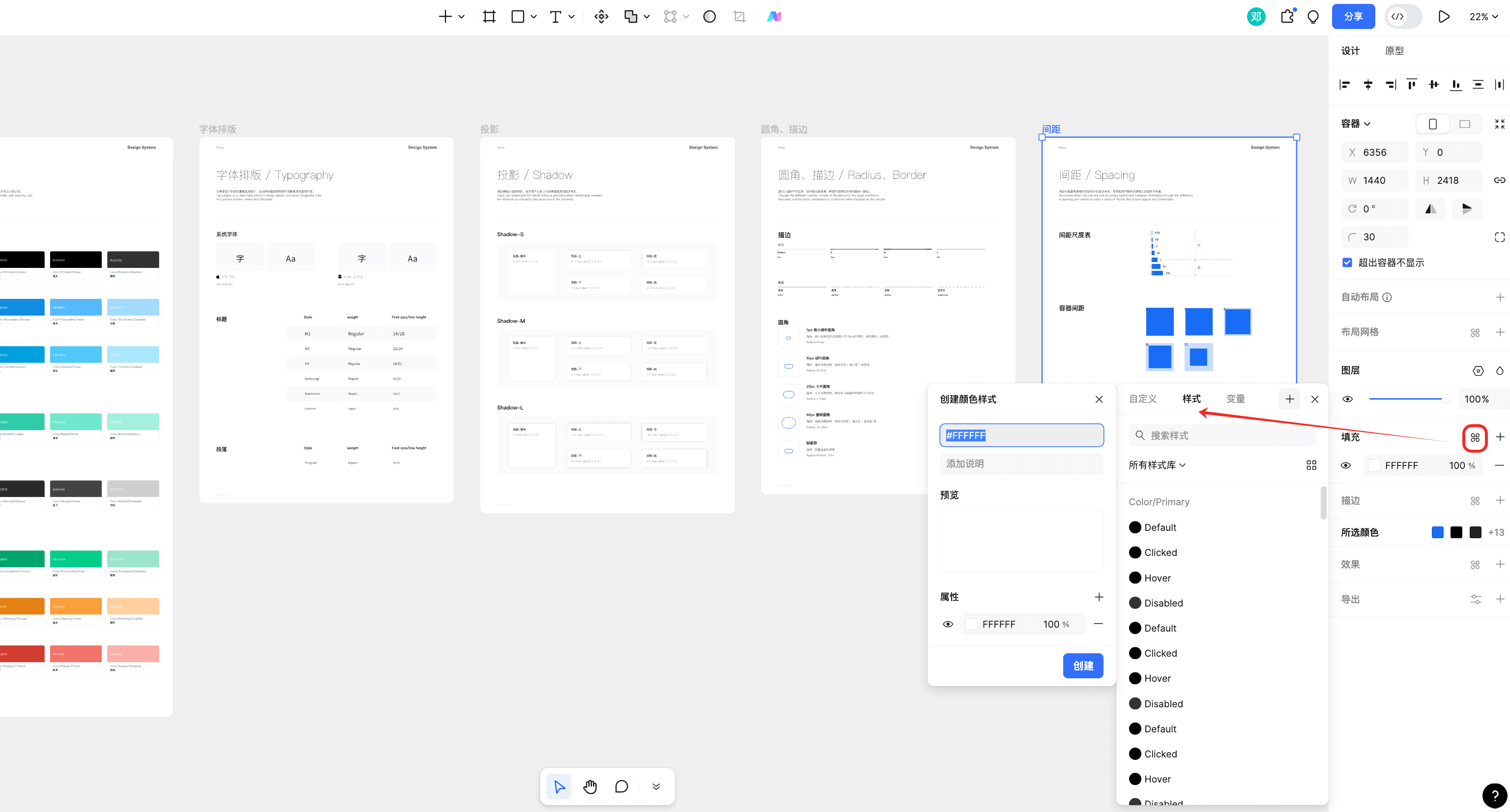Open stroke style library icon
Viewport: 1510px width, 812px height.
[x=1475, y=501]
